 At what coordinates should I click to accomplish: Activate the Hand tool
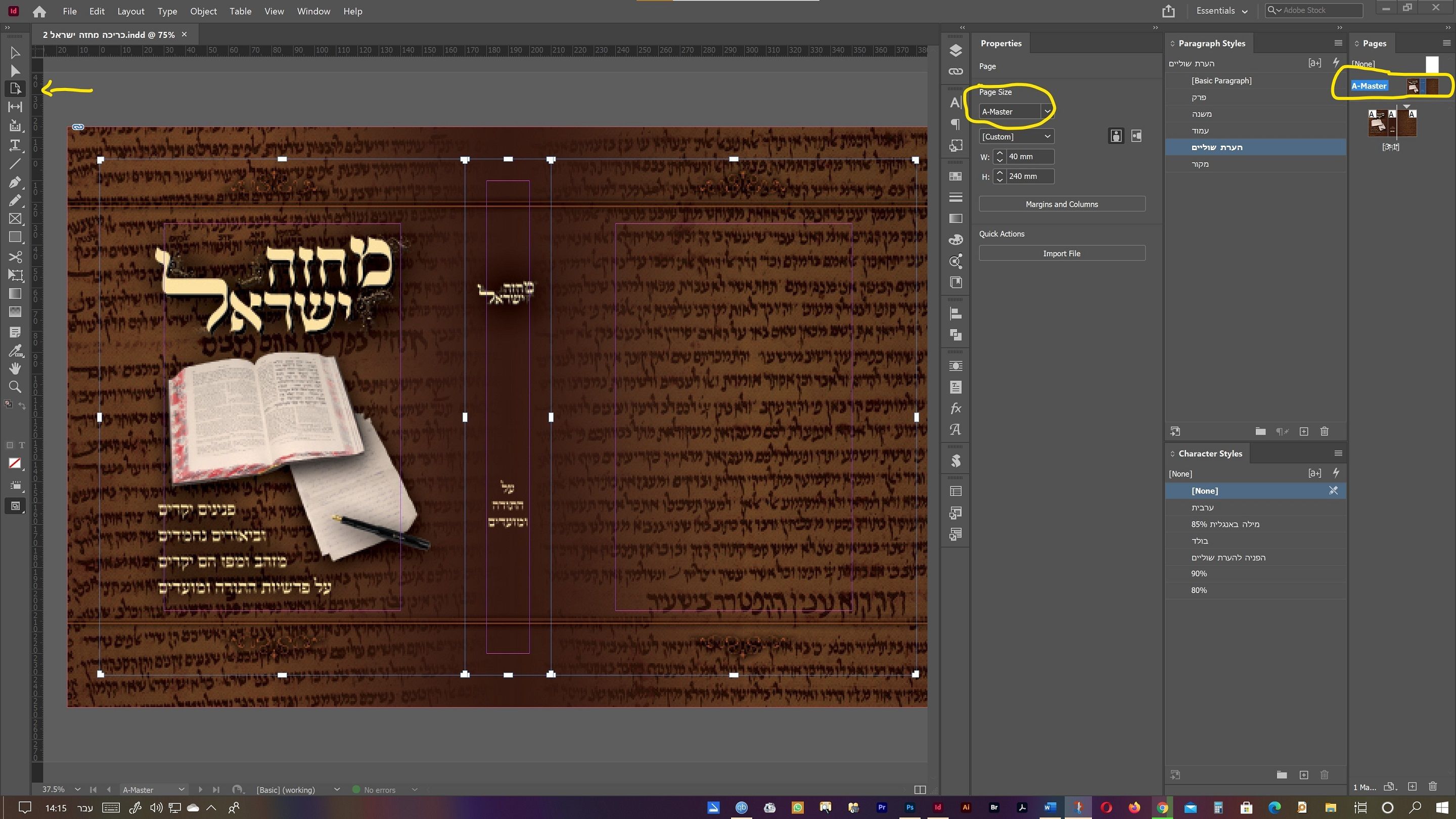pos(15,369)
